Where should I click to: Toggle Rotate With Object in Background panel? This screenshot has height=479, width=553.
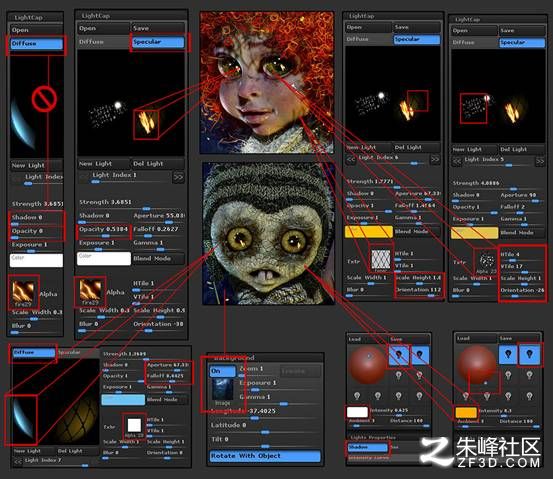click(265, 456)
